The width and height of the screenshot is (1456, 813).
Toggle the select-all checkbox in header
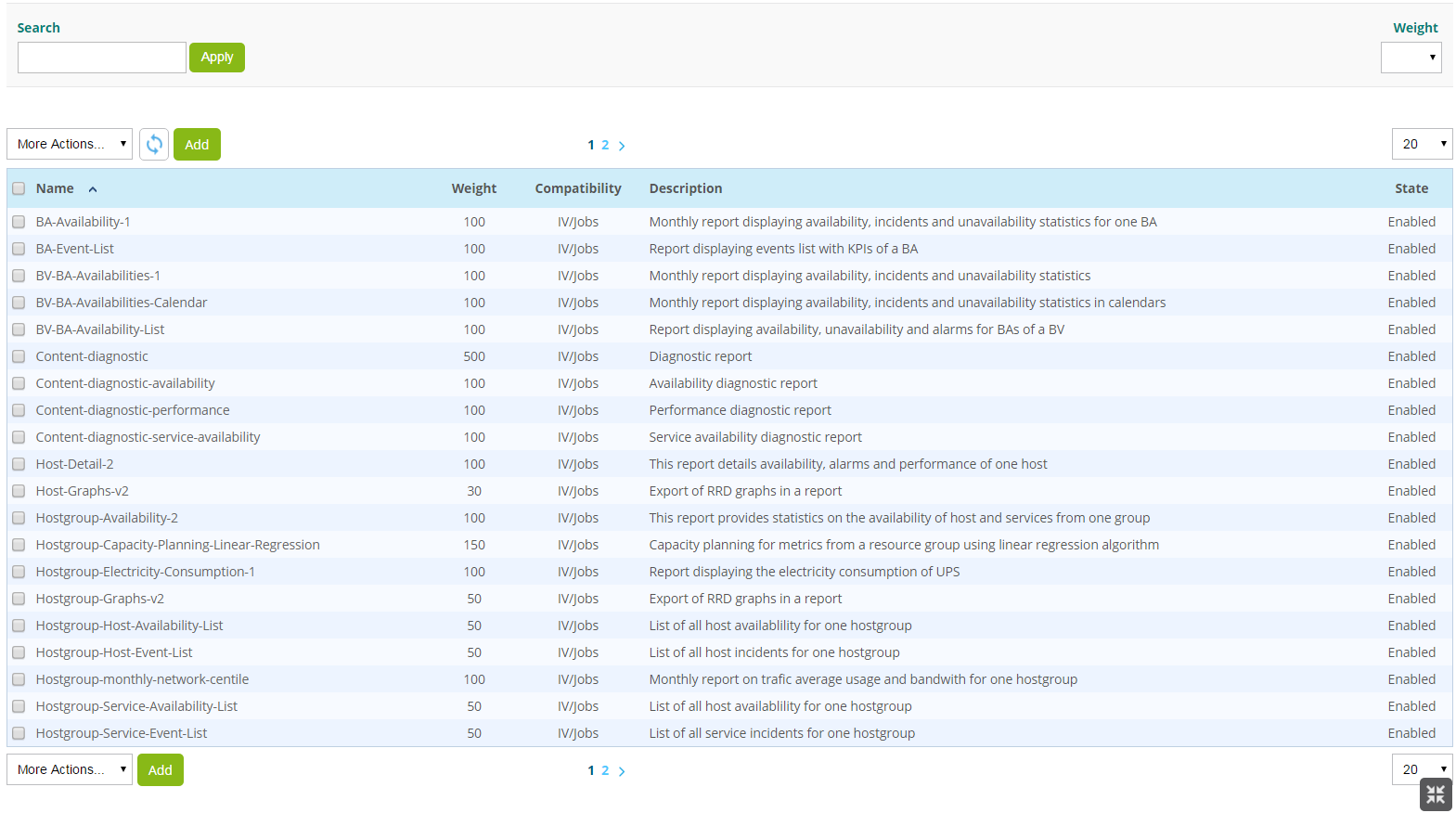(x=19, y=188)
